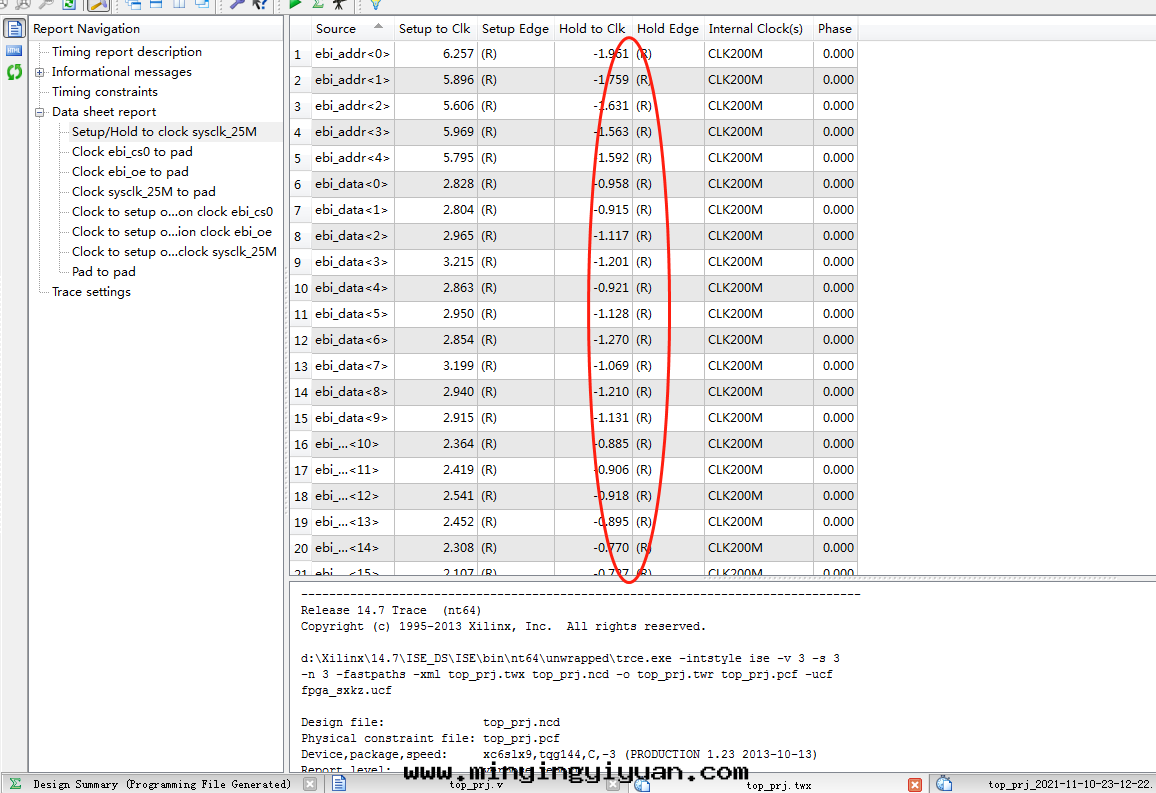This screenshot has height=793, width=1156.
Task: Click the green refresh icon in sidebar
Action: pos(14,72)
